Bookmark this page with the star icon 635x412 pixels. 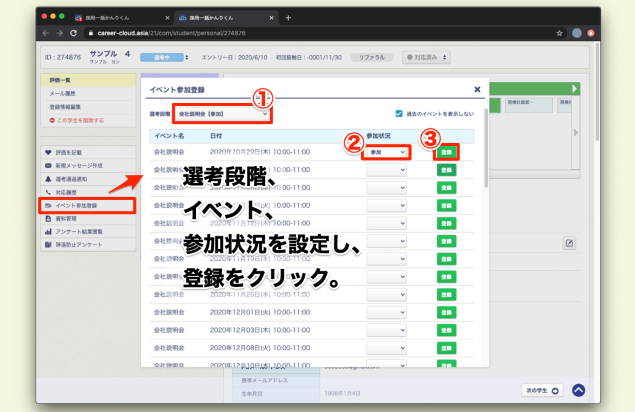tap(559, 33)
